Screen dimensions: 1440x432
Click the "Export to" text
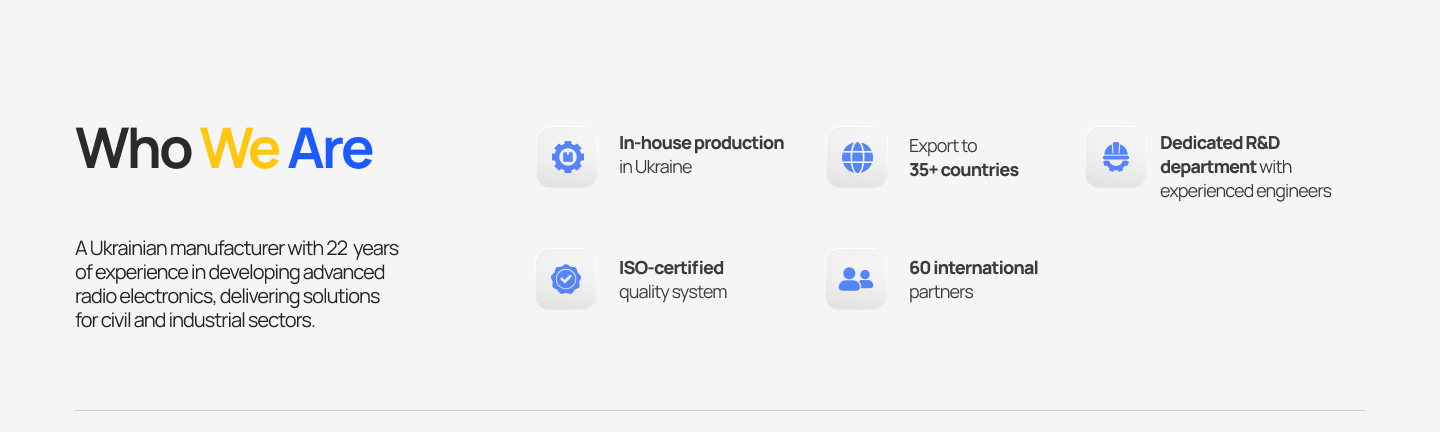(942, 146)
